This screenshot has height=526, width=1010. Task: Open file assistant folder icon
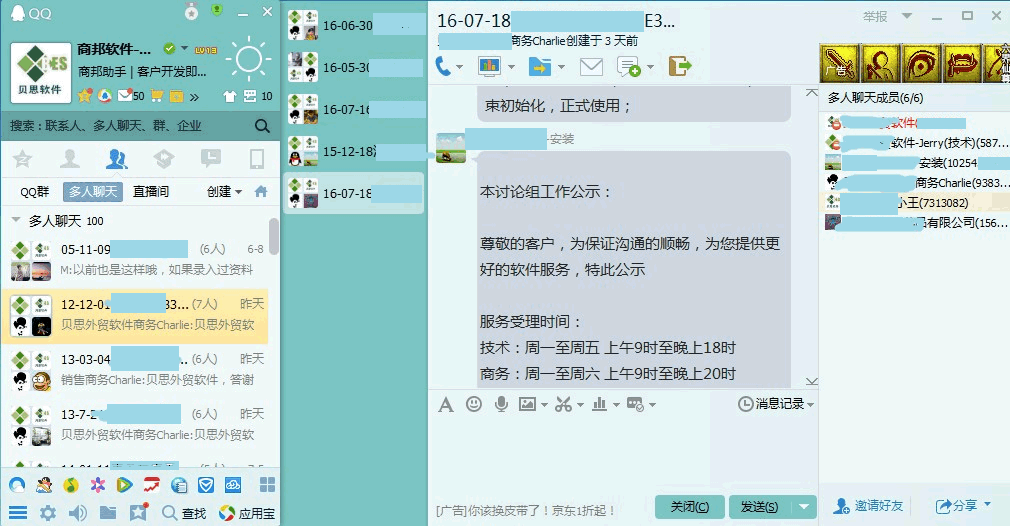click(108, 512)
